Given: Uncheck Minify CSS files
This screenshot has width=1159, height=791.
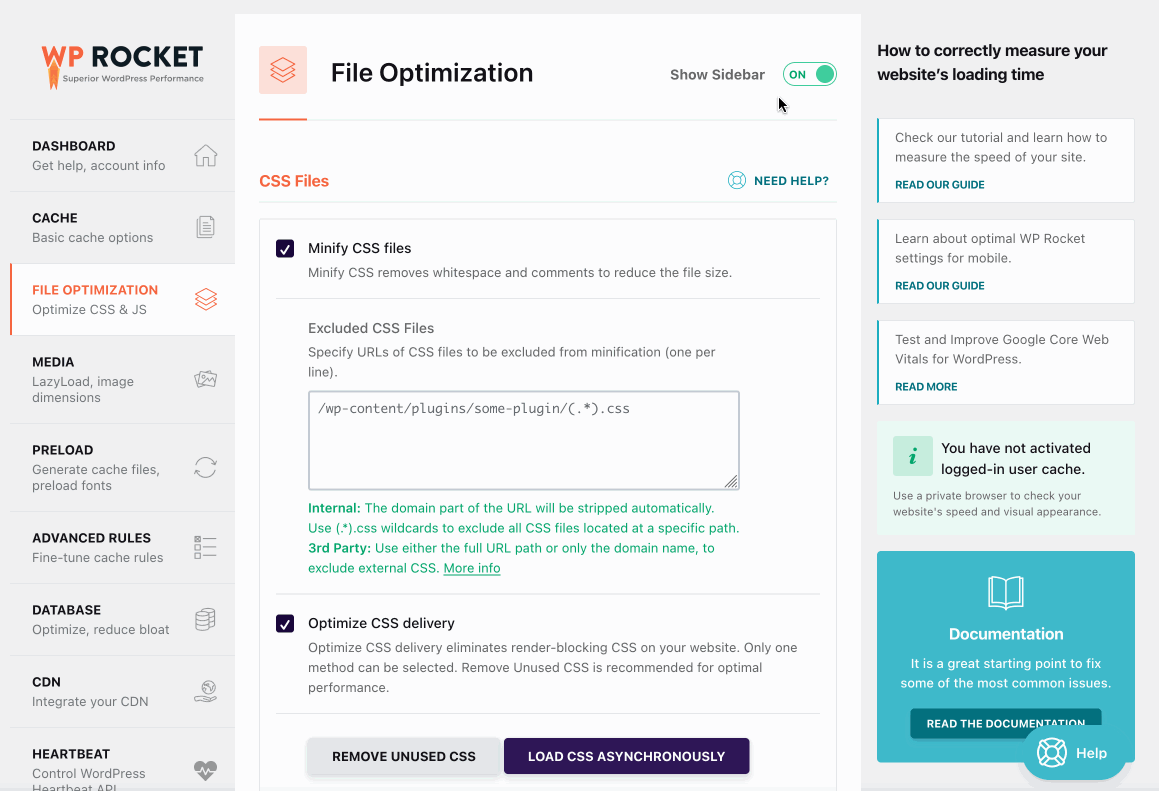Looking at the screenshot, I should click(285, 248).
